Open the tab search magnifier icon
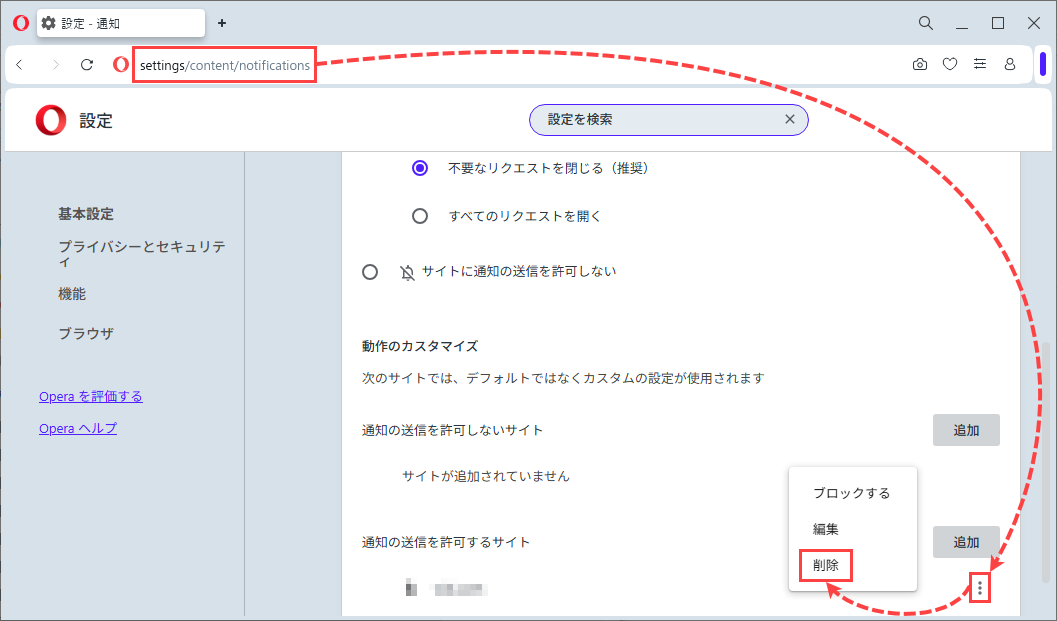The width and height of the screenshot is (1057, 621). click(926, 23)
